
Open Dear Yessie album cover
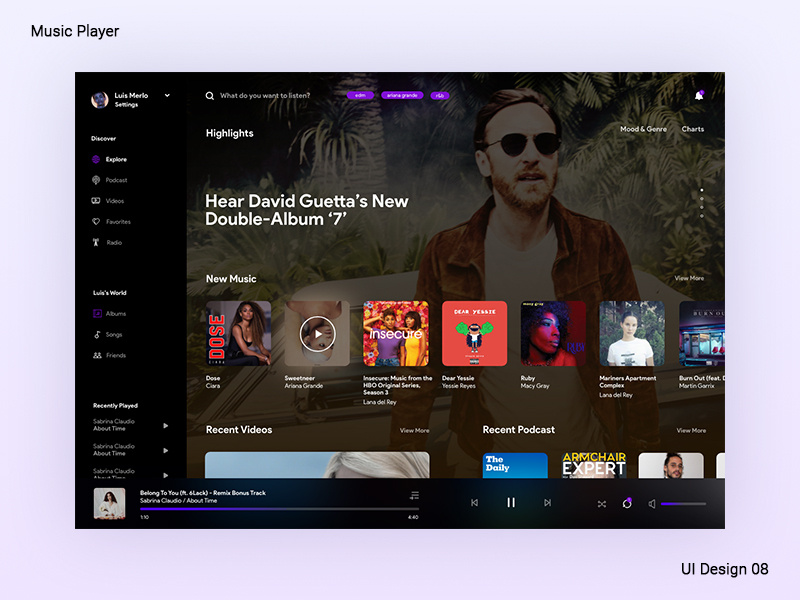pyautogui.click(x=474, y=333)
